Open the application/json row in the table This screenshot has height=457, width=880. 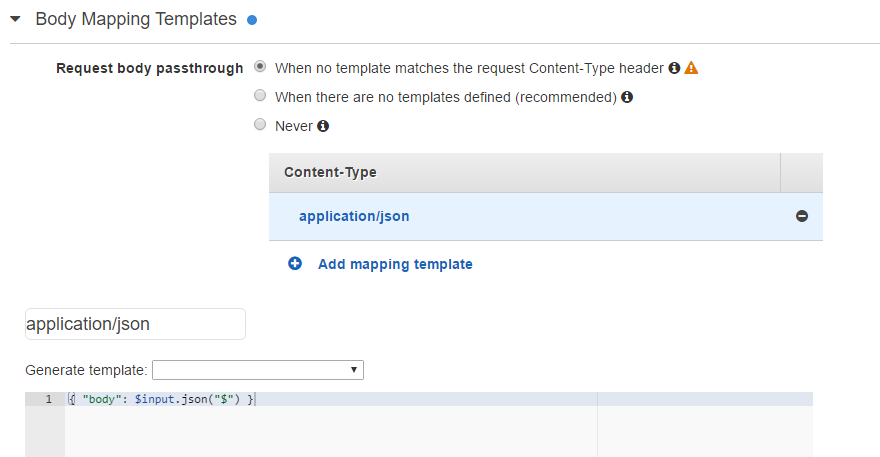[354, 216]
